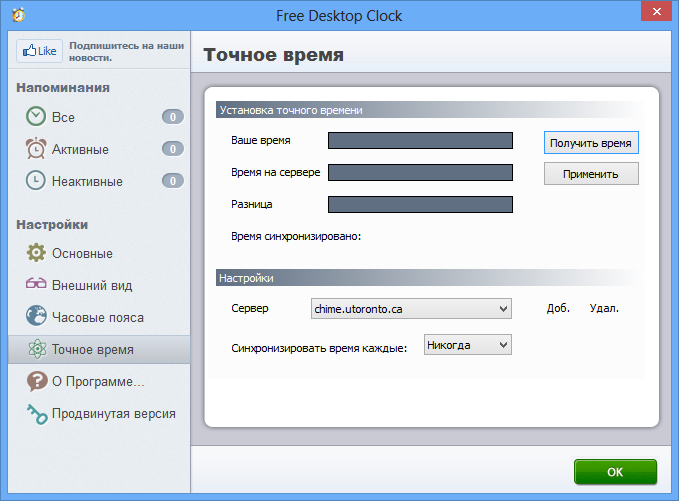Click the thumbs-up Like button

tap(39, 51)
